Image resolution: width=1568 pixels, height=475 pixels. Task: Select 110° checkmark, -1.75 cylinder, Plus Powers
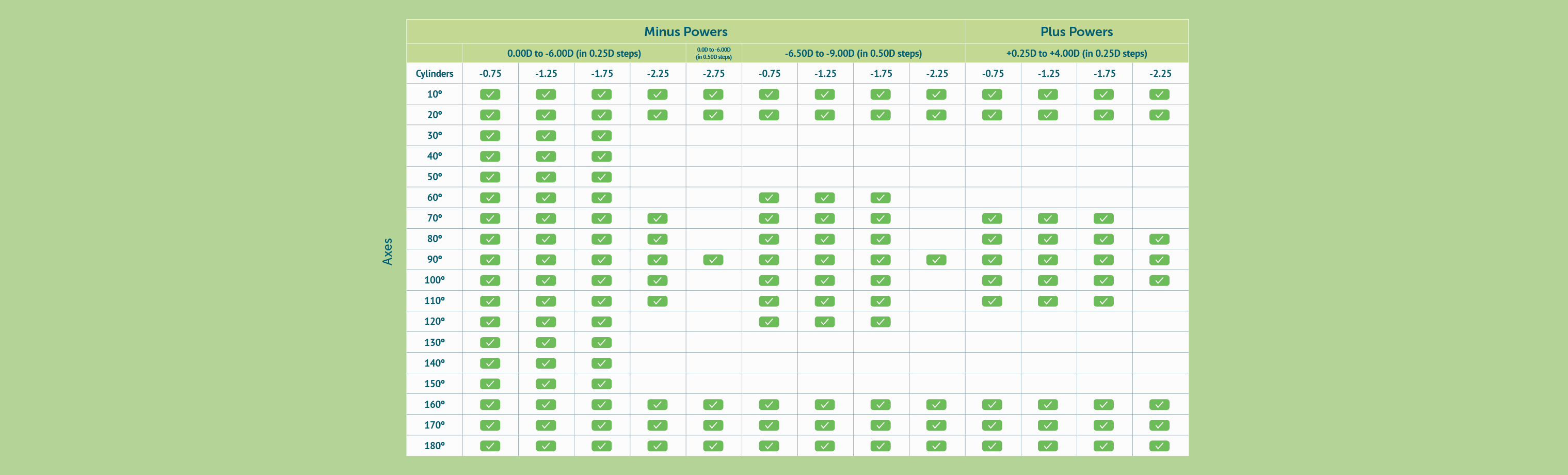point(1103,302)
